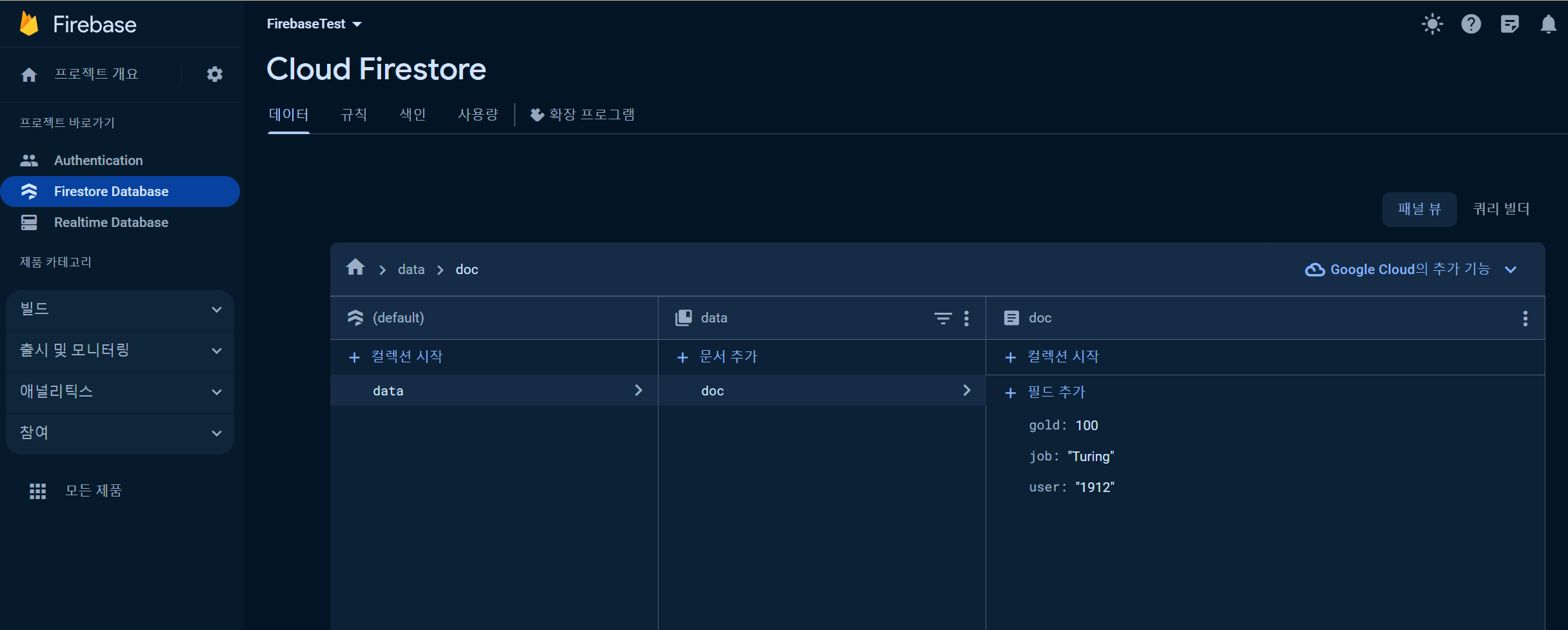This screenshot has width=1568, height=630.
Task: Click the Firestore Database sidebar icon
Action: 29,192
